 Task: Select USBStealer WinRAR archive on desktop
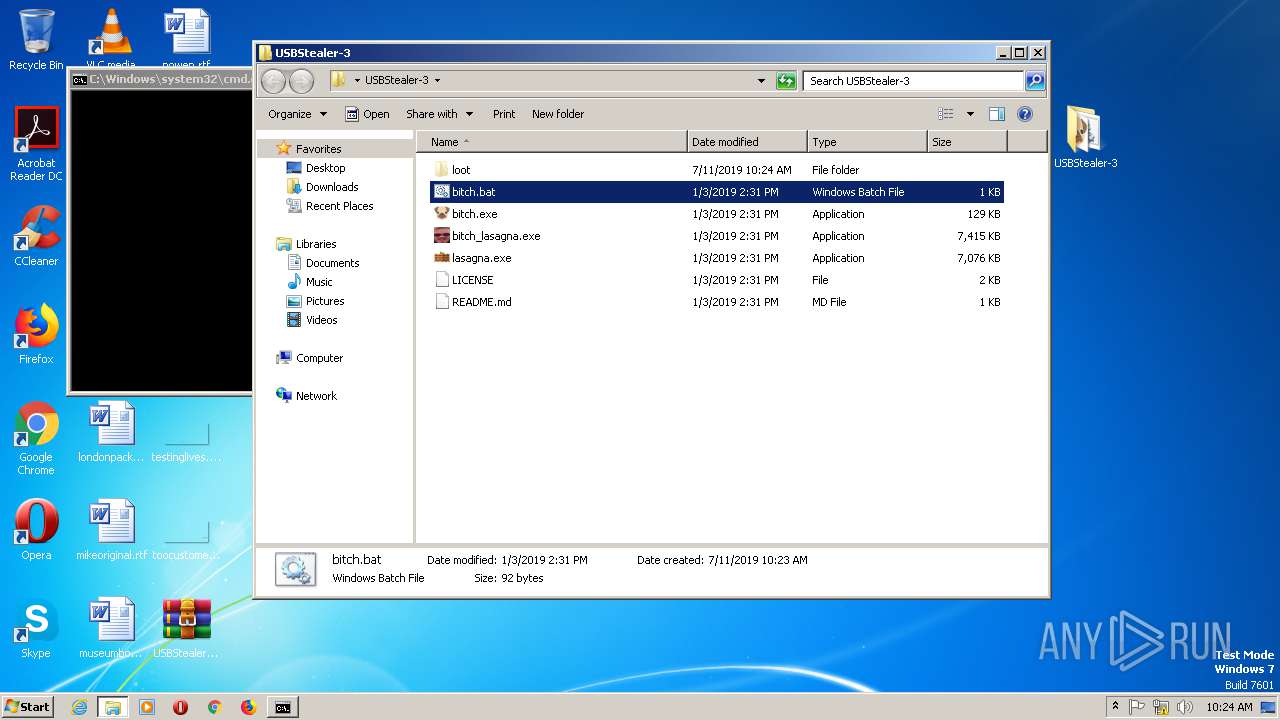[187, 628]
